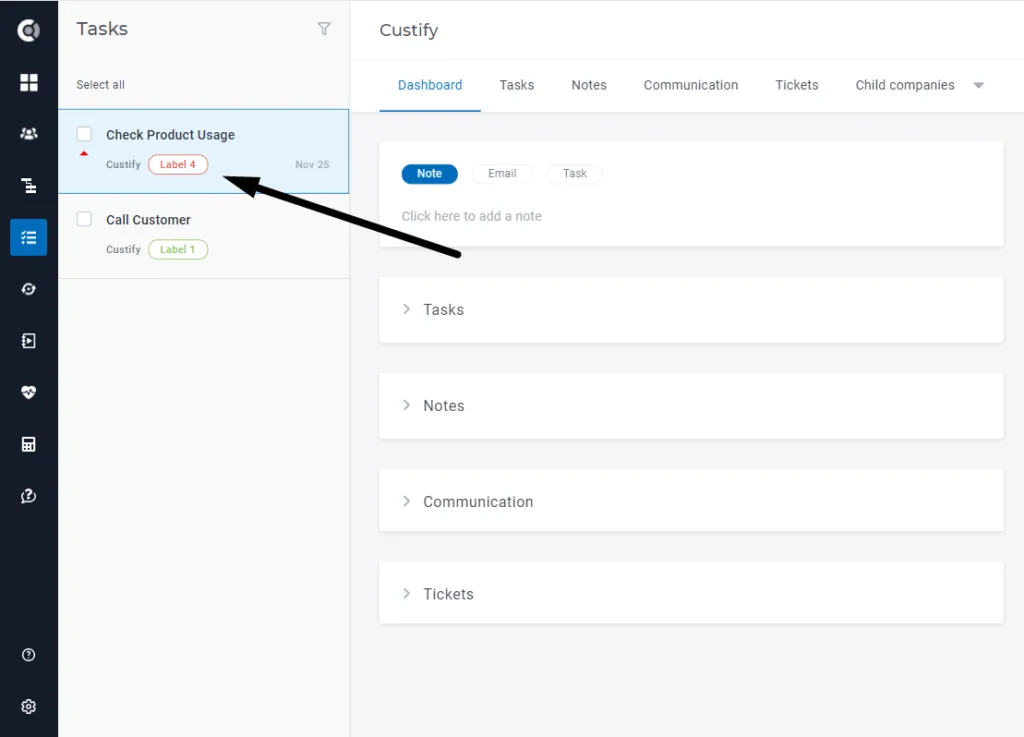This screenshot has height=737, width=1024.
Task: Tick the Call Customer checkbox
Action: (84, 219)
